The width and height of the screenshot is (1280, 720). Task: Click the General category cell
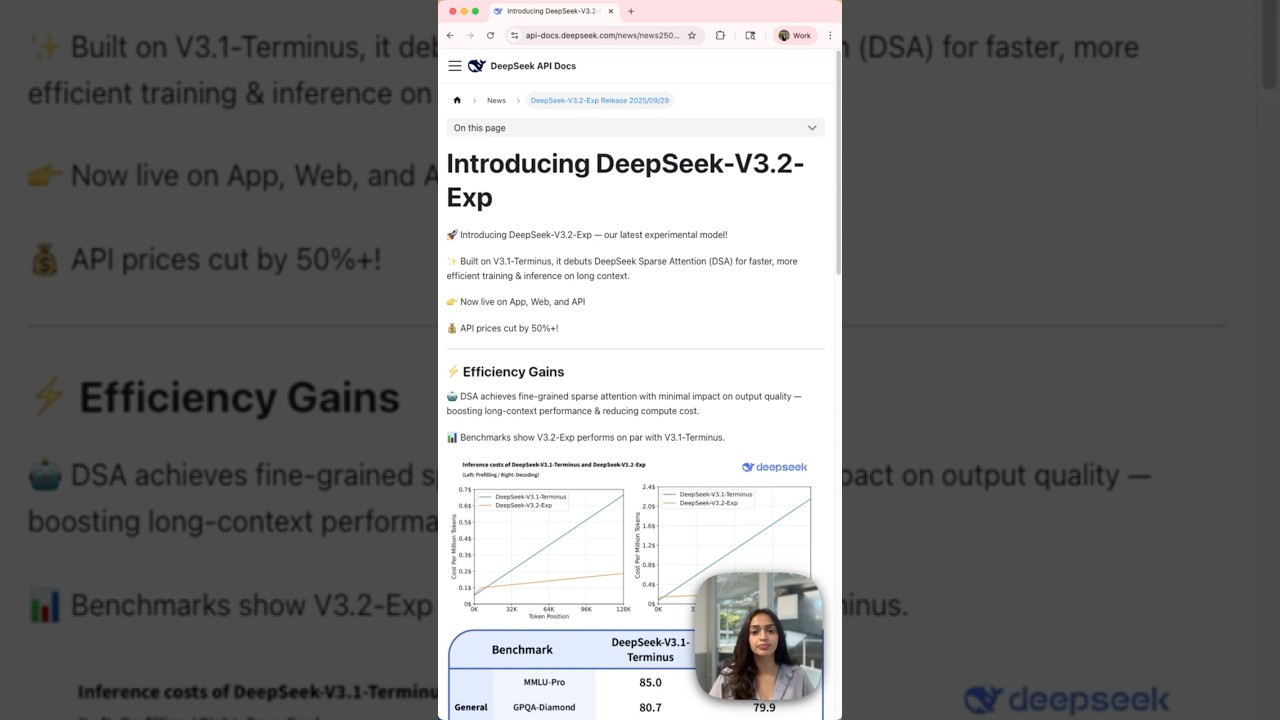[x=471, y=707]
